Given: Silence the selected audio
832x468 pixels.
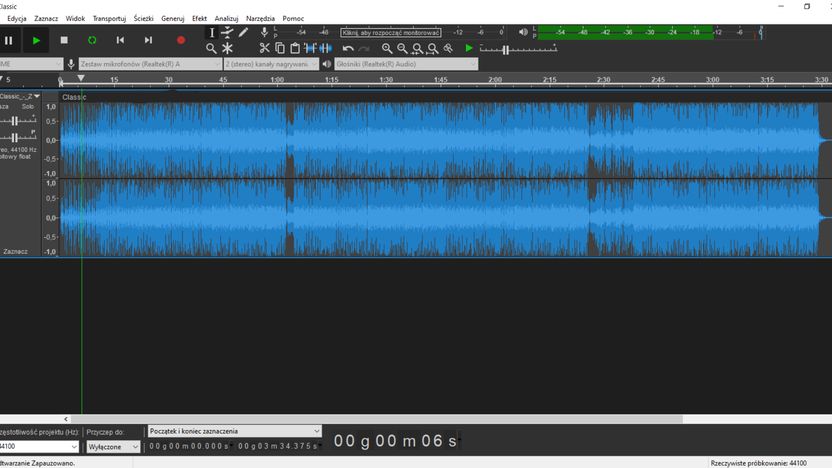Looking at the screenshot, I should coord(326,49).
